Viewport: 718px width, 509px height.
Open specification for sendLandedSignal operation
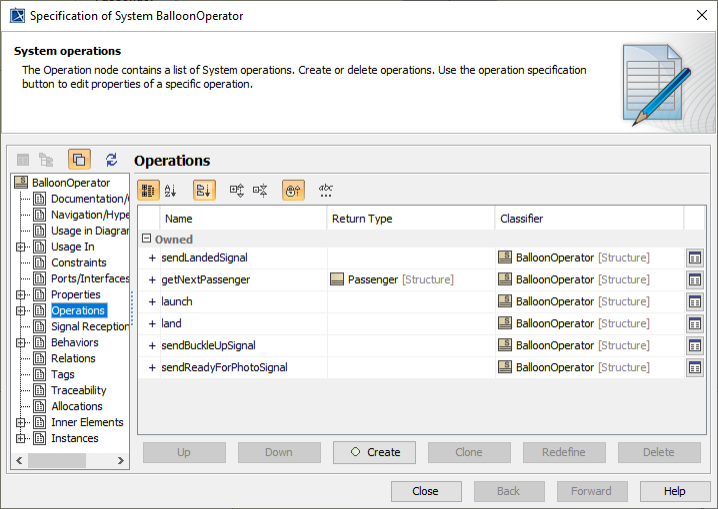coord(695,258)
